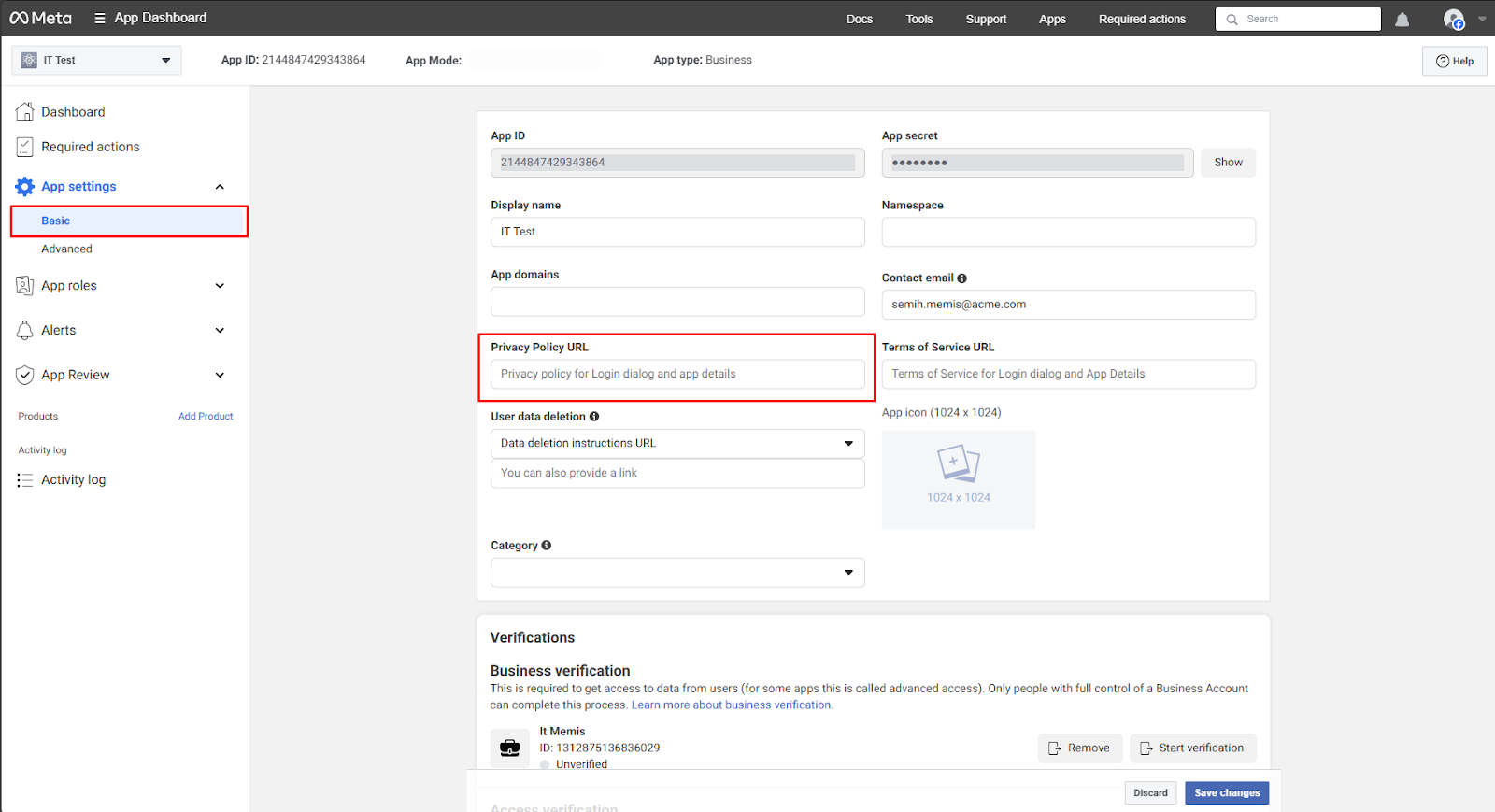The width and height of the screenshot is (1495, 812).
Task: Expand the App Review section
Action: 220,376
